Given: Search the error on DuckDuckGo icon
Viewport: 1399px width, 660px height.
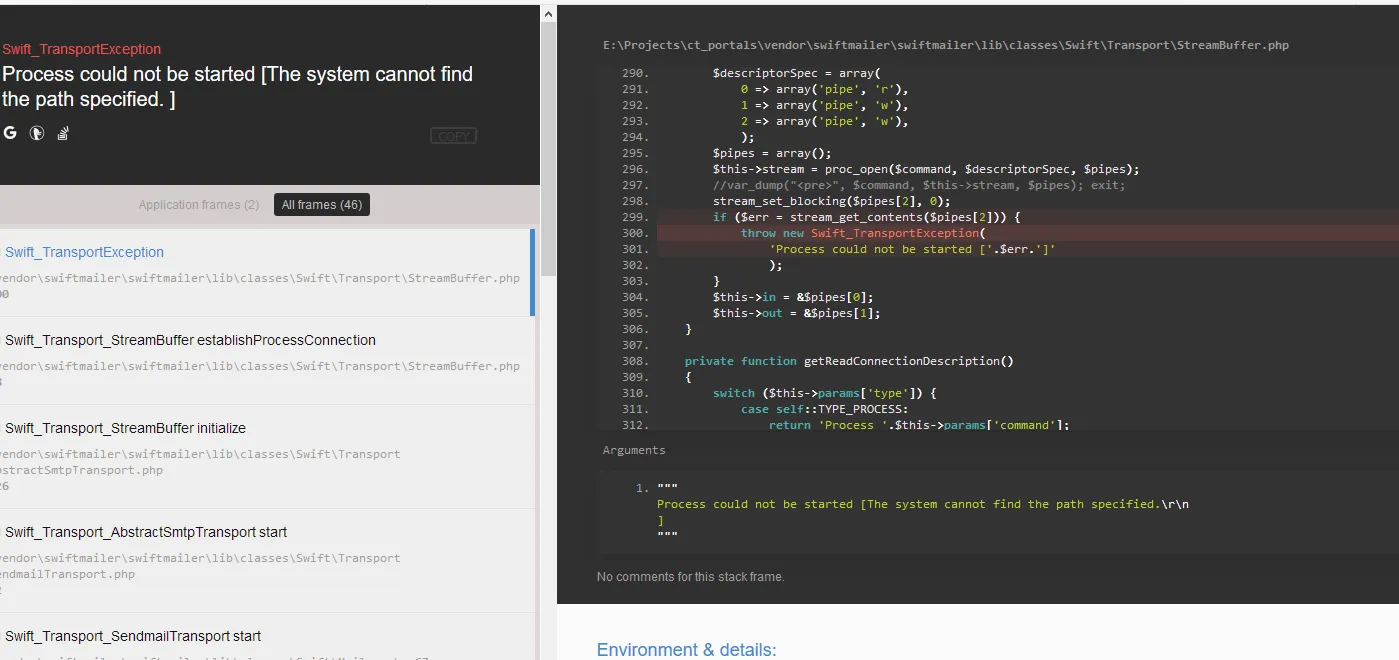Looking at the screenshot, I should [37, 133].
